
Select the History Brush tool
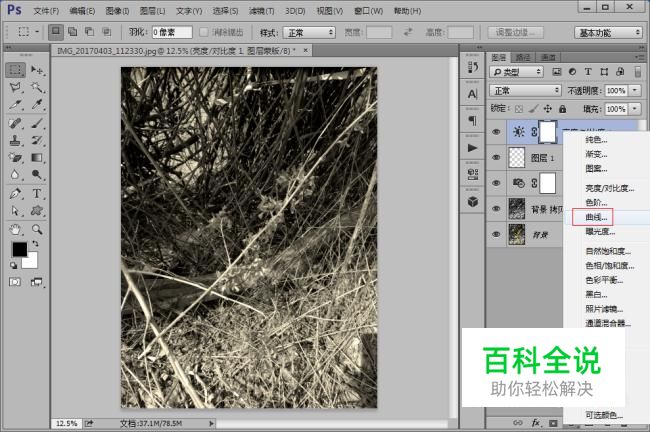(x=37, y=141)
